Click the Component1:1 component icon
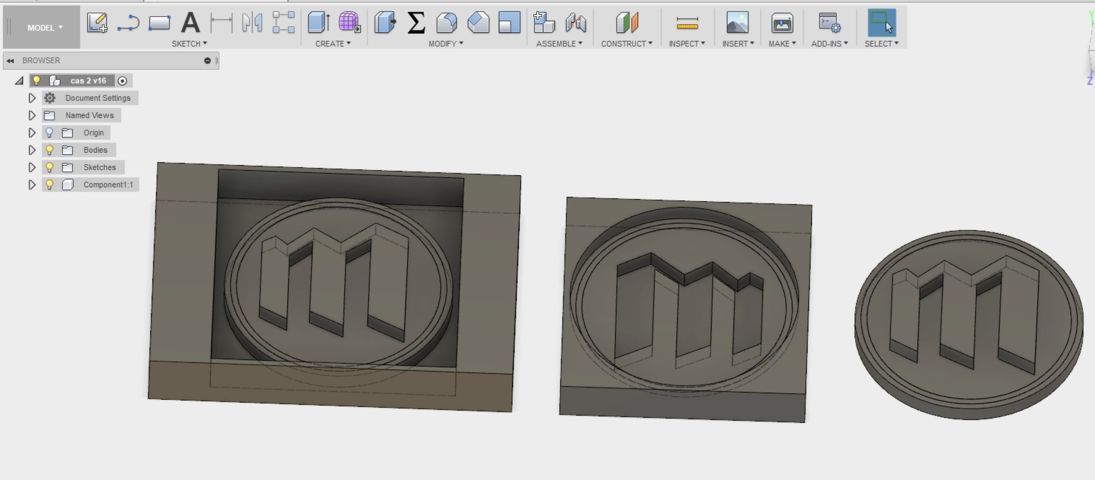 [x=68, y=184]
